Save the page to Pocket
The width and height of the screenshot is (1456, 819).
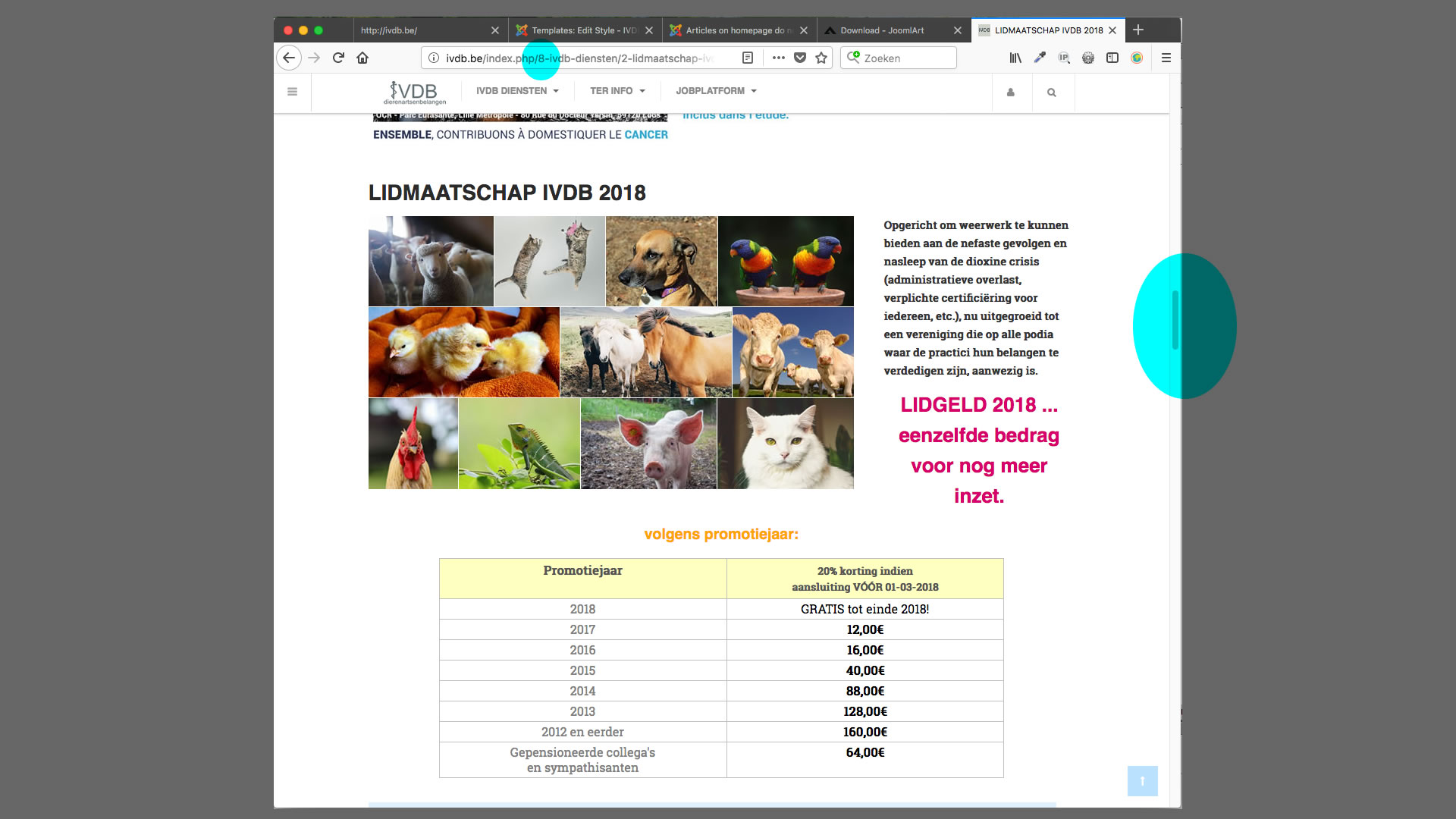(x=800, y=58)
